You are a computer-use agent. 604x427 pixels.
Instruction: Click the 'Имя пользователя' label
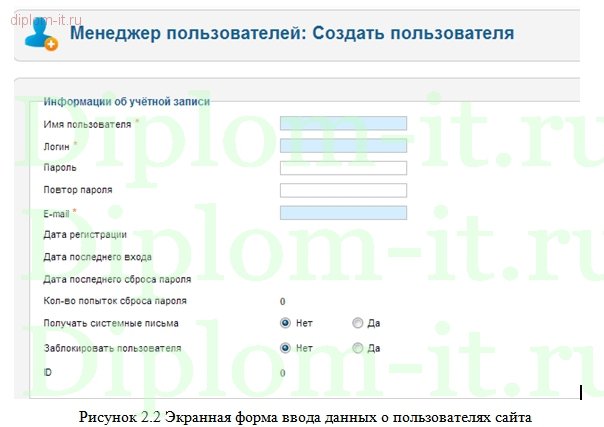[x=87, y=124]
